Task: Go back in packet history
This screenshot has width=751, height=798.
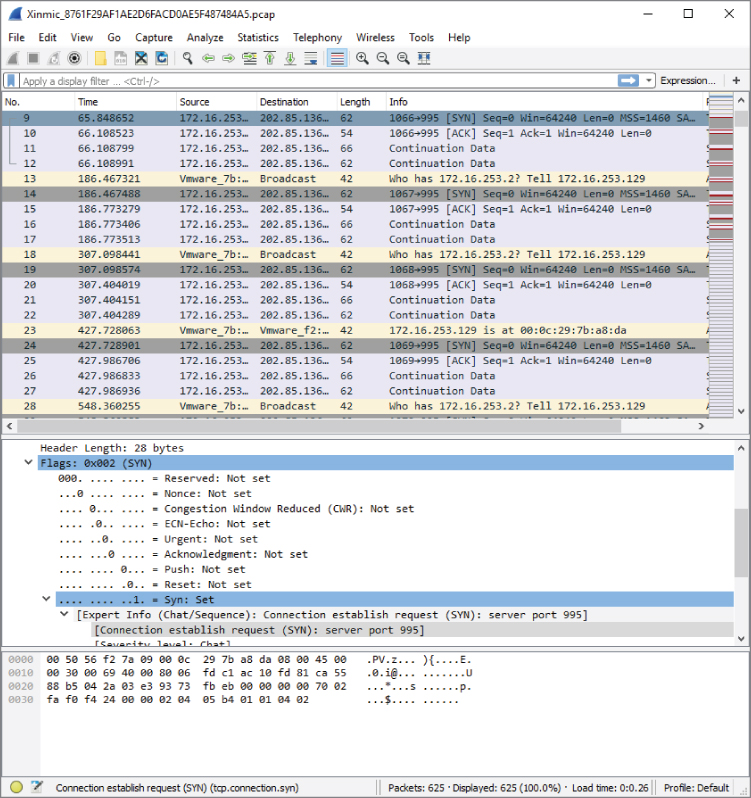Action: click(x=208, y=59)
